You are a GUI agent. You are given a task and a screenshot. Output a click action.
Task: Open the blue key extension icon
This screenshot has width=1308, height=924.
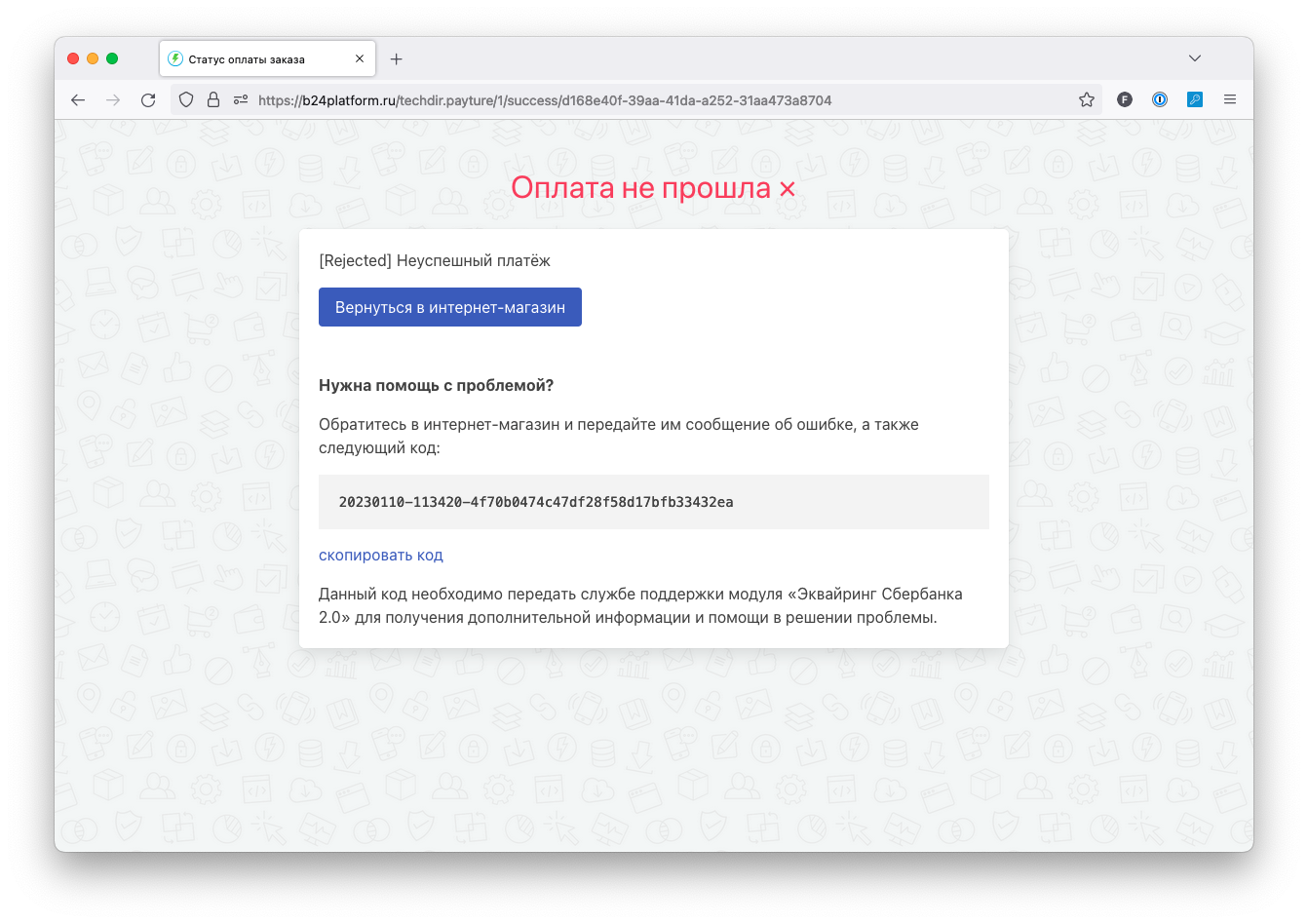[1195, 99]
